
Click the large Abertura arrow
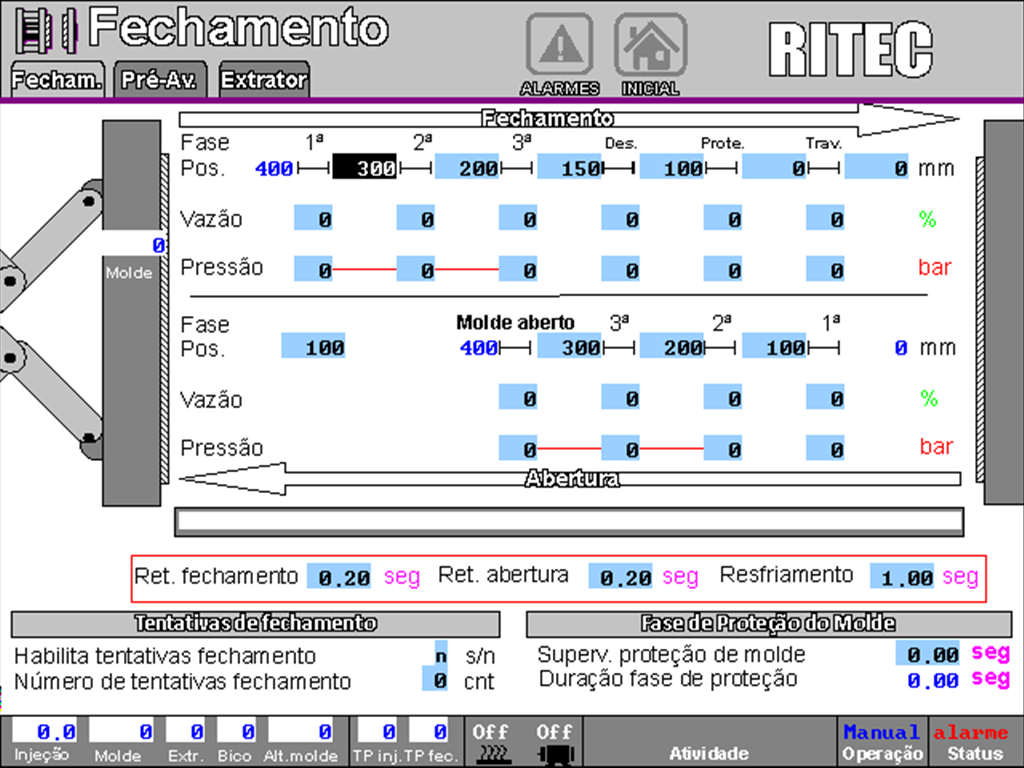[570, 479]
